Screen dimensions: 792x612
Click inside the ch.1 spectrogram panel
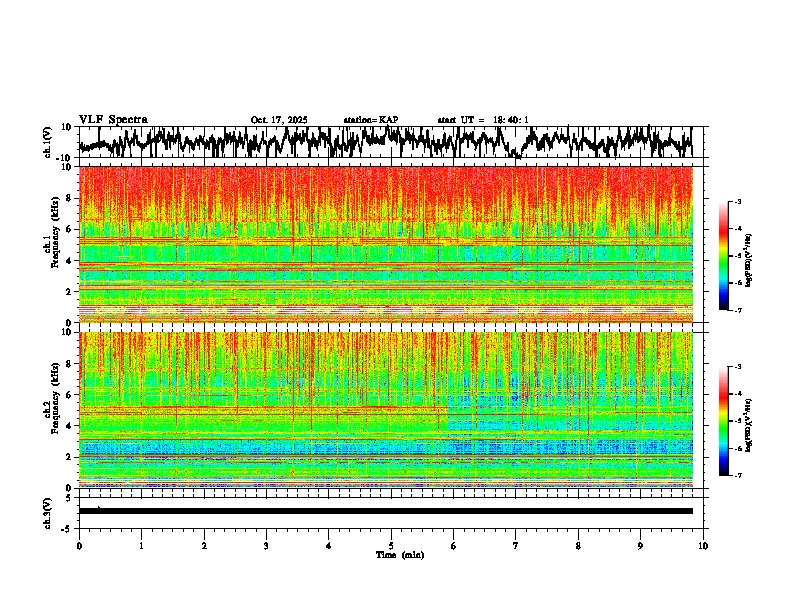pos(386,244)
